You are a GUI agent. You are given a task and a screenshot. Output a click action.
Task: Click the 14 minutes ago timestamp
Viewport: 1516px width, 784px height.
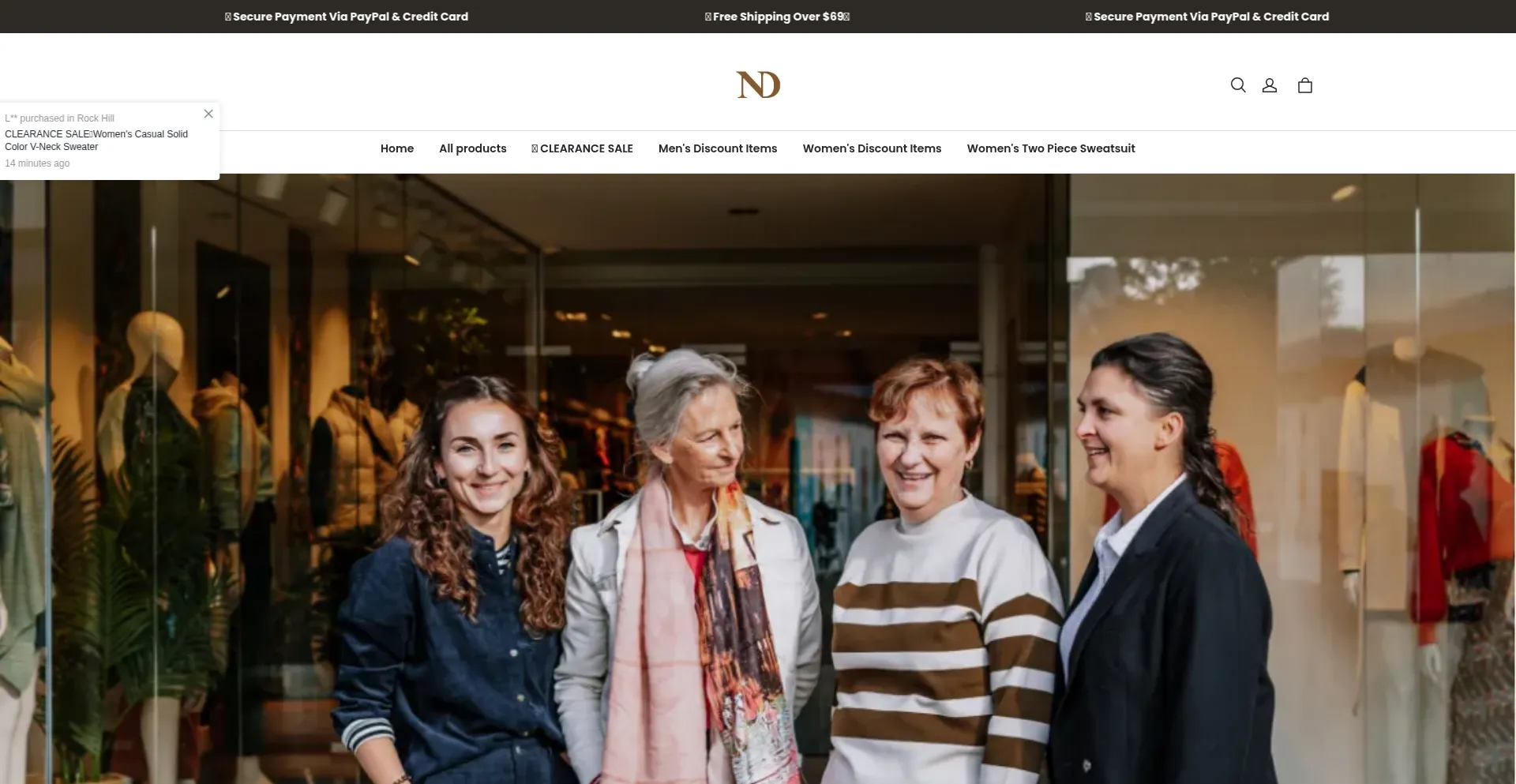click(x=37, y=163)
